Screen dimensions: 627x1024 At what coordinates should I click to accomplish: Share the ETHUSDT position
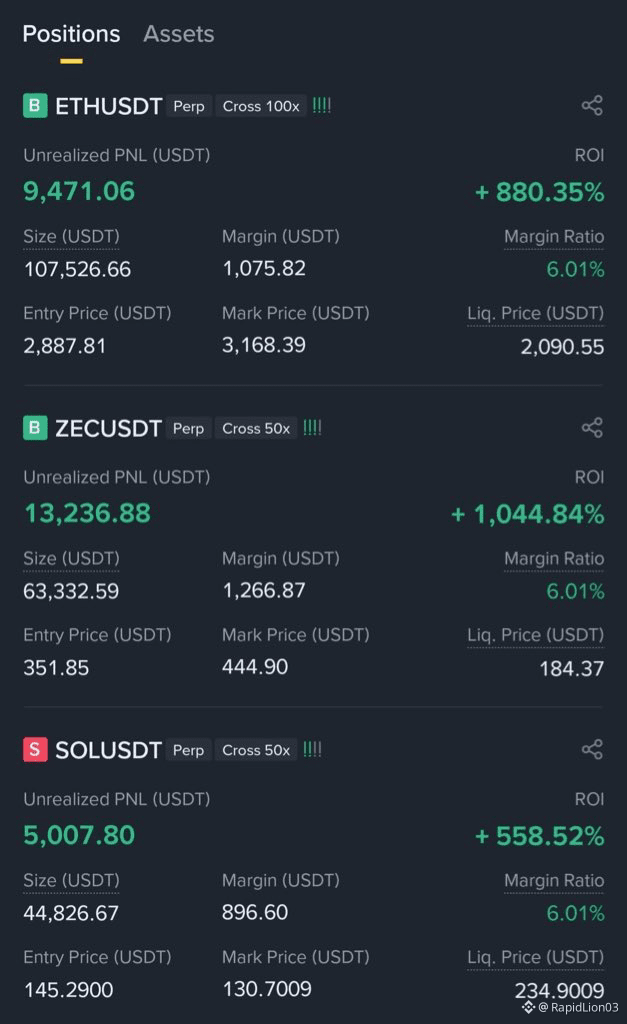coord(592,106)
